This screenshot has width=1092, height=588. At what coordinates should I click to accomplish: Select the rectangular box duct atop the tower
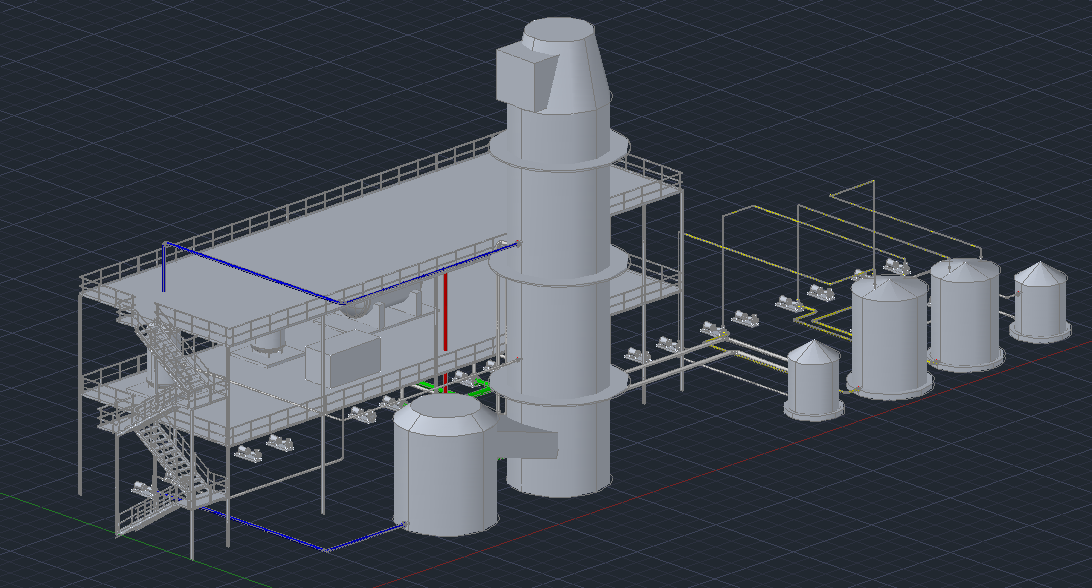tap(526, 75)
